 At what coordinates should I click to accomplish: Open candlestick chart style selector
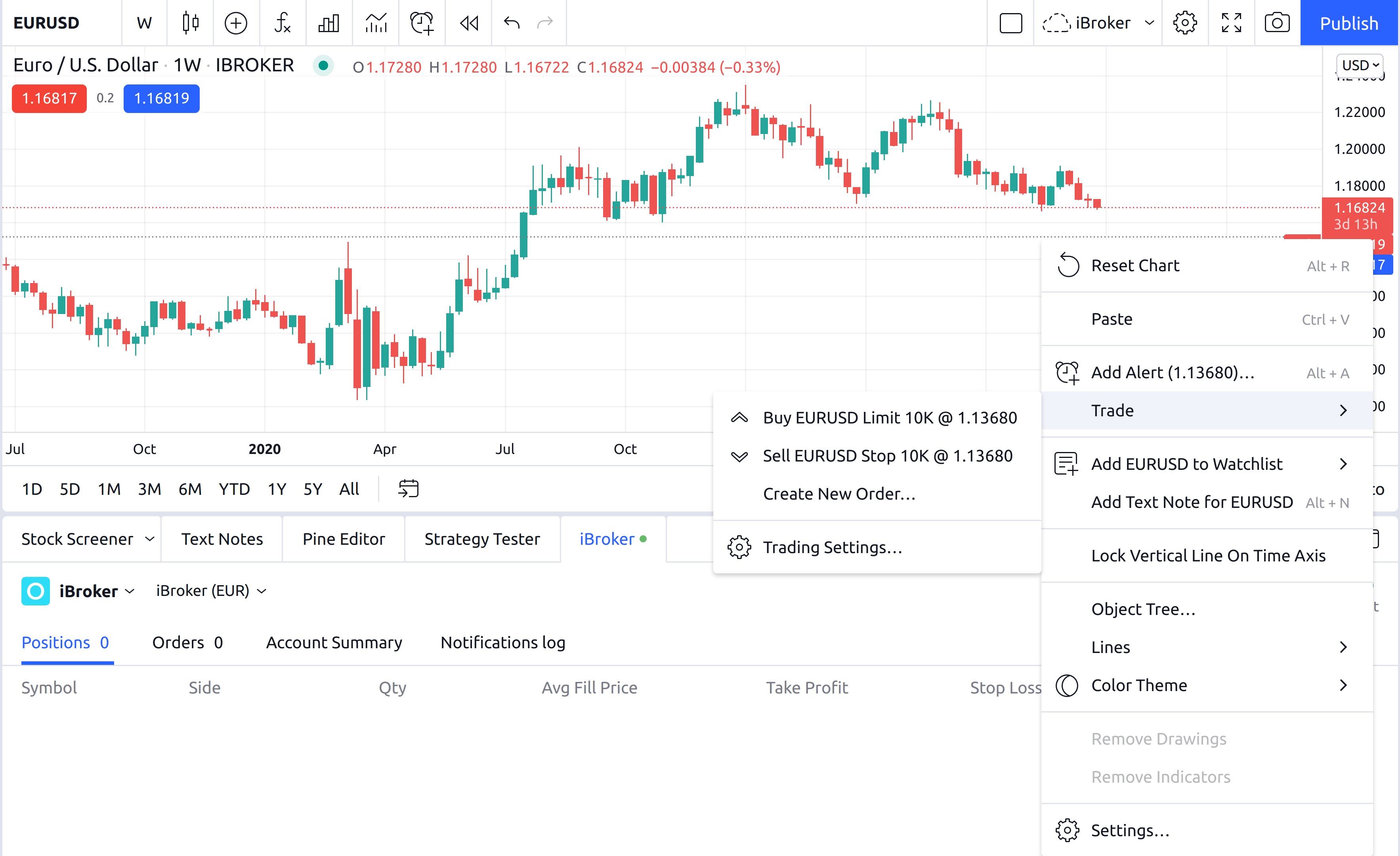[x=190, y=23]
